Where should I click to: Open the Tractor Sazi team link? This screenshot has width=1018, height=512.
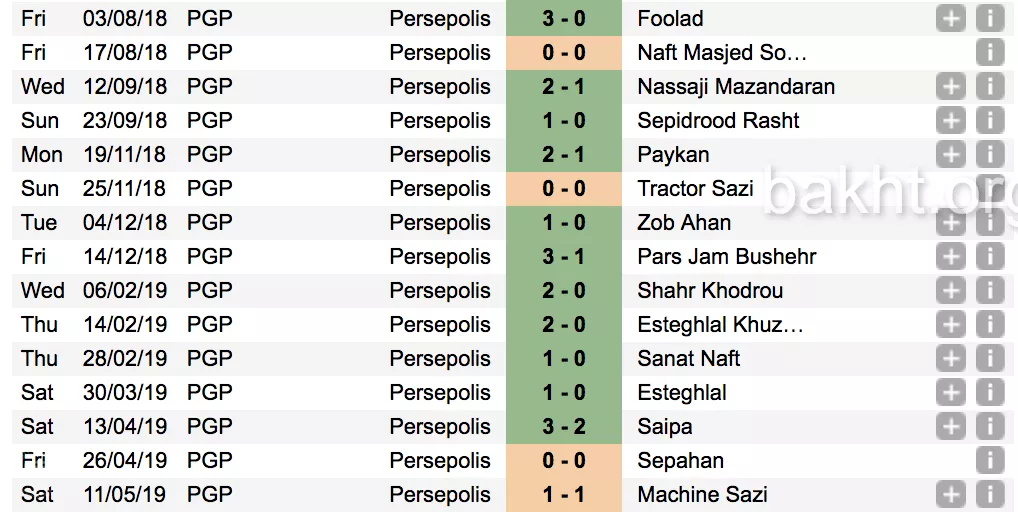tap(695, 188)
